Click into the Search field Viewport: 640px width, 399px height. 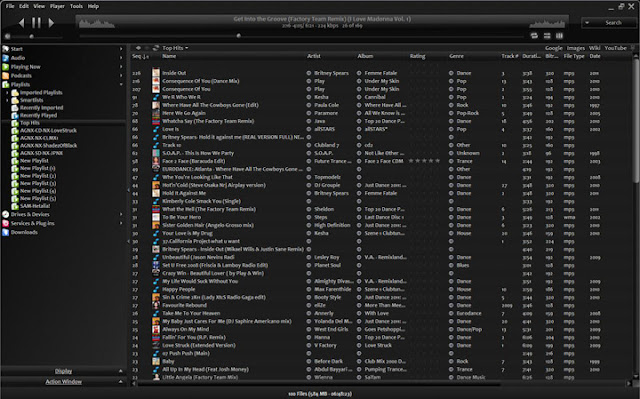click(613, 23)
